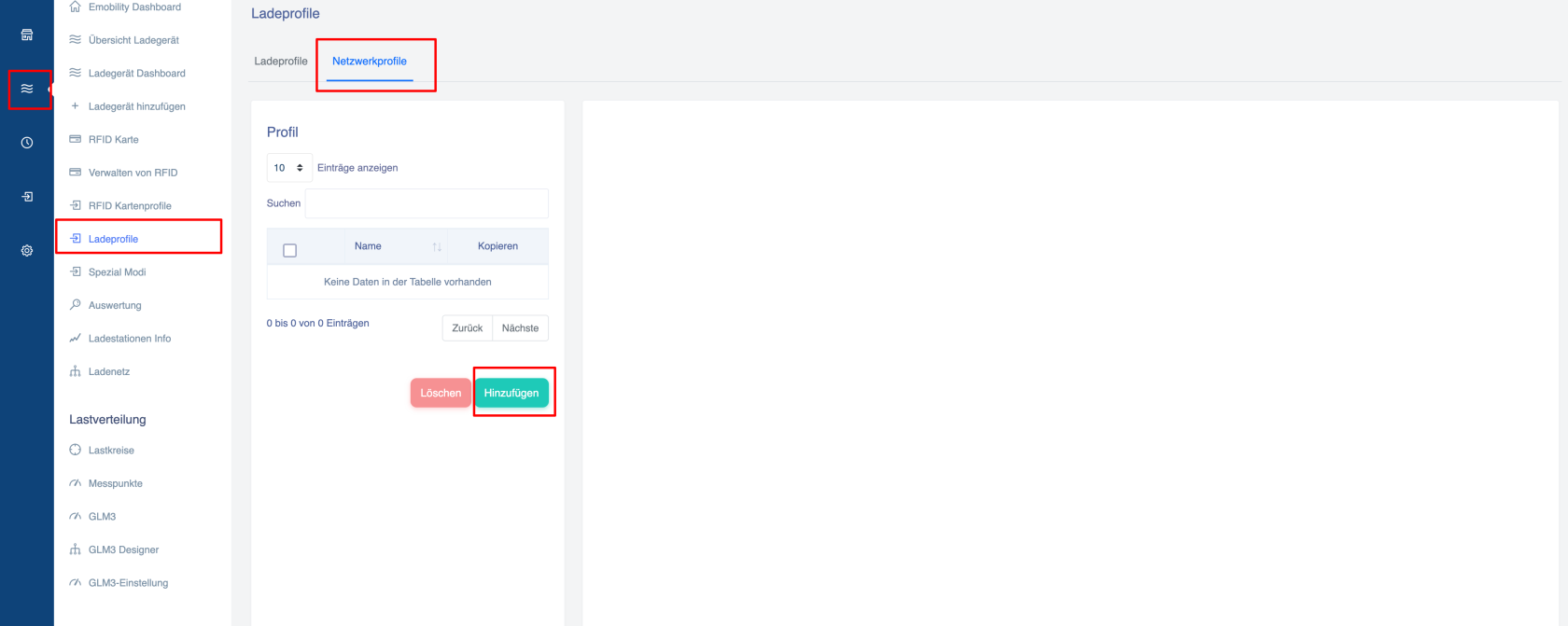Focus the Suchen search field

(427, 203)
